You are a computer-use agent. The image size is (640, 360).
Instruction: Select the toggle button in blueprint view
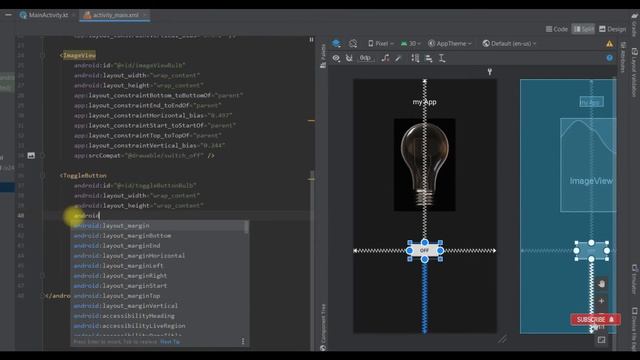point(591,251)
